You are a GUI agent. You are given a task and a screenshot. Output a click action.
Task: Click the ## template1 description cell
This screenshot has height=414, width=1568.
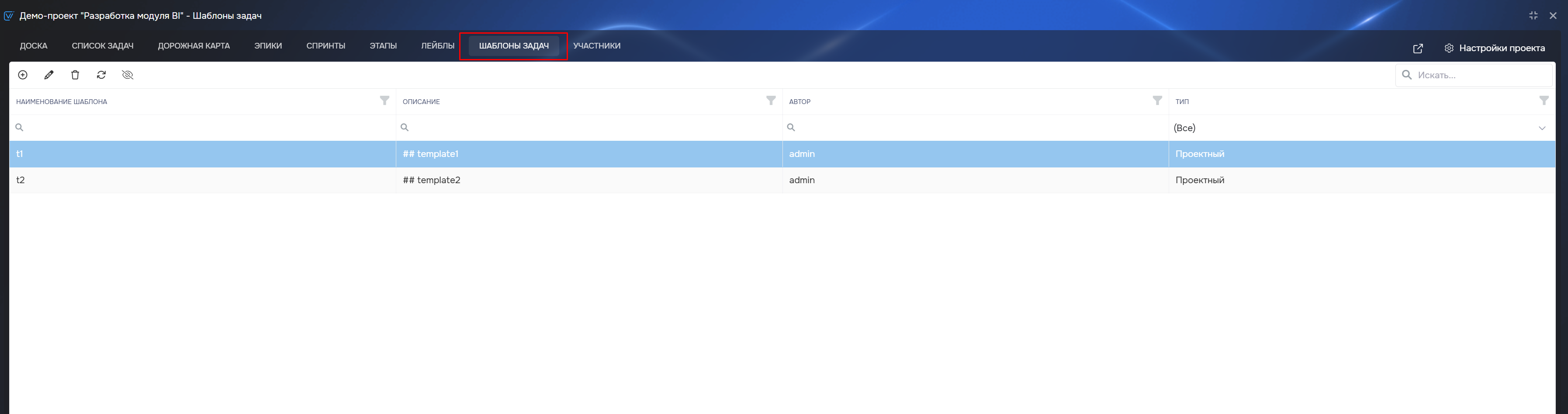point(588,154)
